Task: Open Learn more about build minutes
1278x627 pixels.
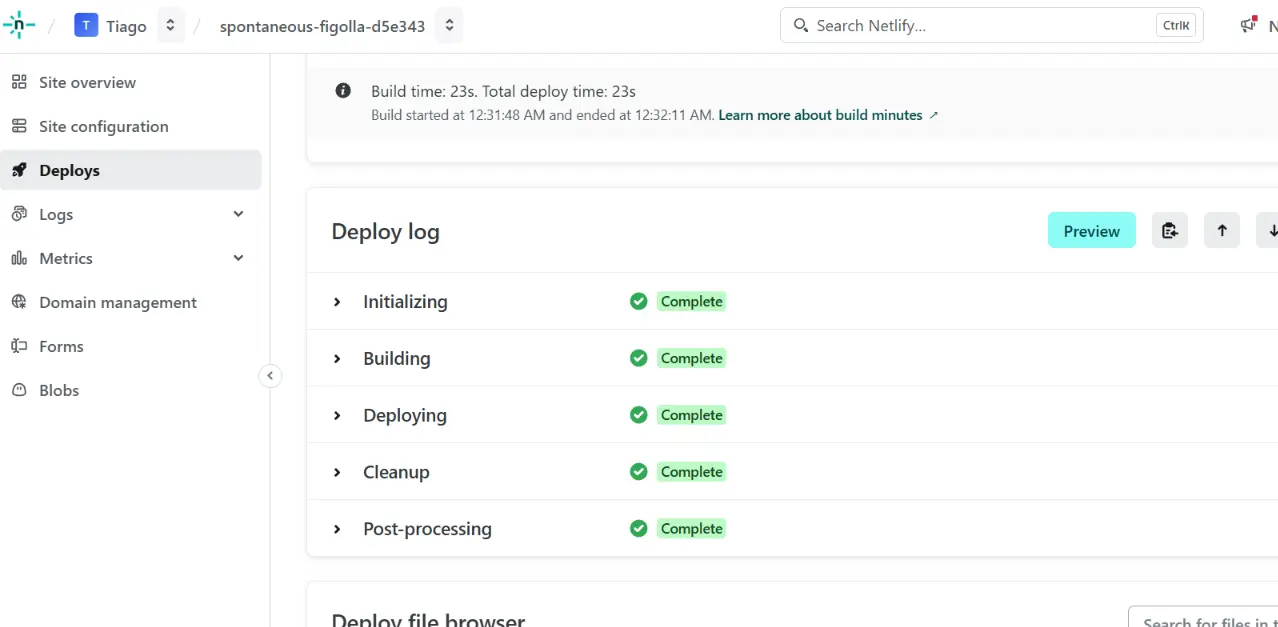Action: [x=820, y=114]
